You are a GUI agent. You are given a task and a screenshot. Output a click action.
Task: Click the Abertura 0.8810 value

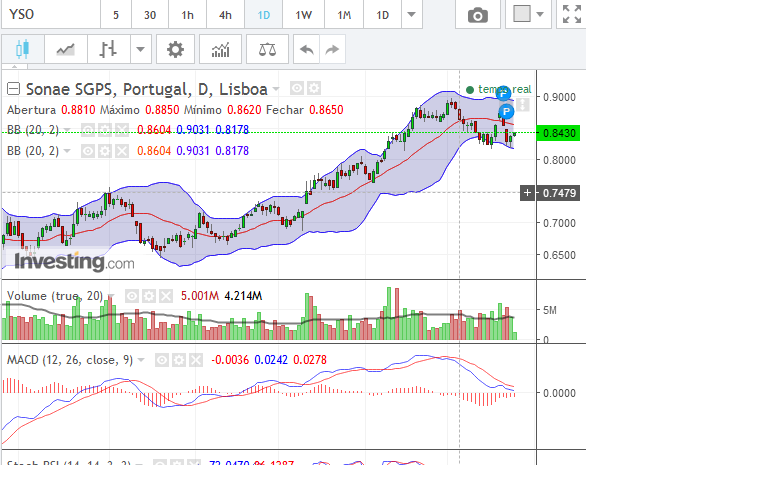tap(78, 110)
